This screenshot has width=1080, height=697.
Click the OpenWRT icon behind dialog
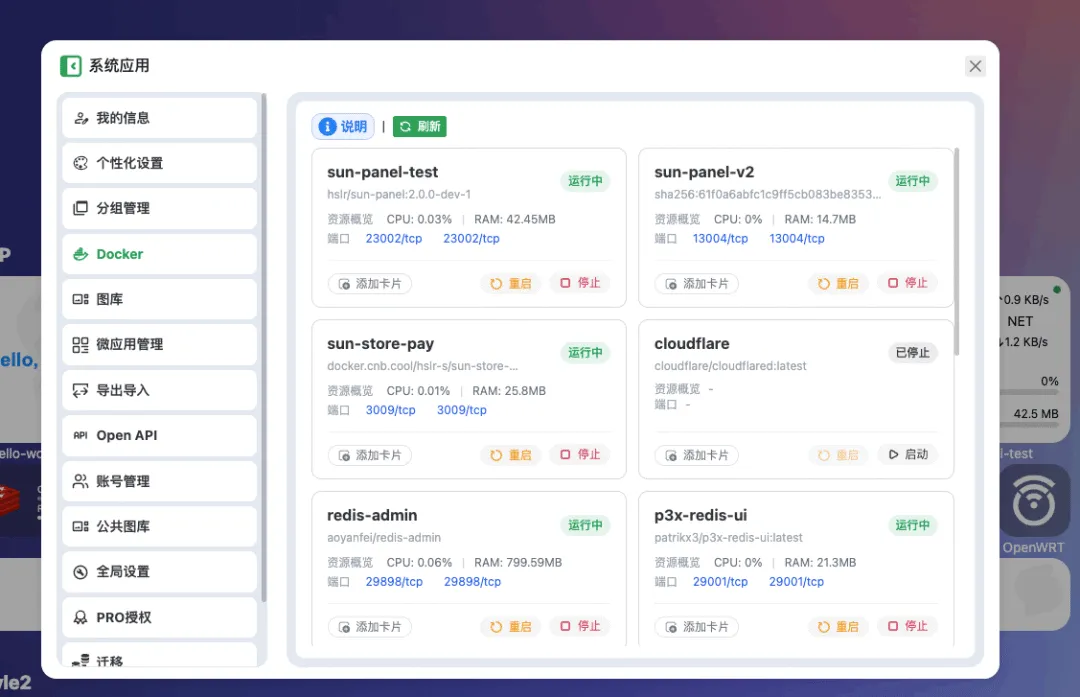pyautogui.click(x=1033, y=501)
